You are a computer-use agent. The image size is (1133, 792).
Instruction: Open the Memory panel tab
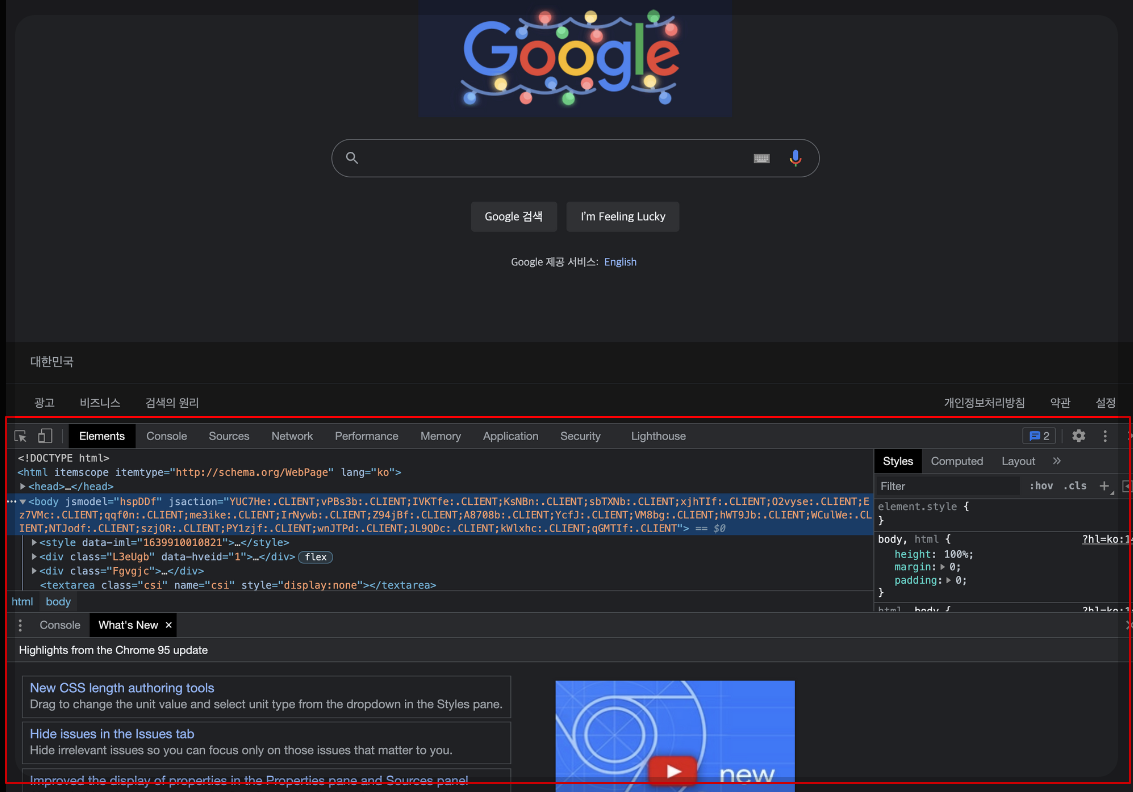pos(440,436)
